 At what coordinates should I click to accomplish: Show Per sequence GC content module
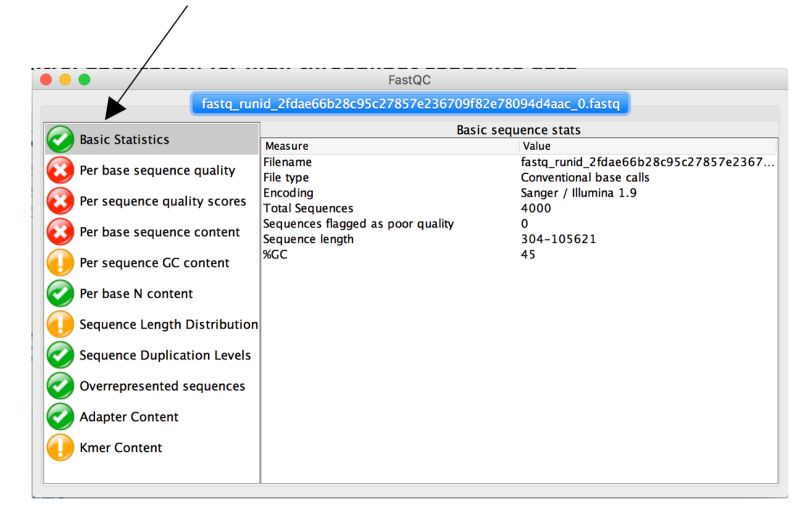152,263
